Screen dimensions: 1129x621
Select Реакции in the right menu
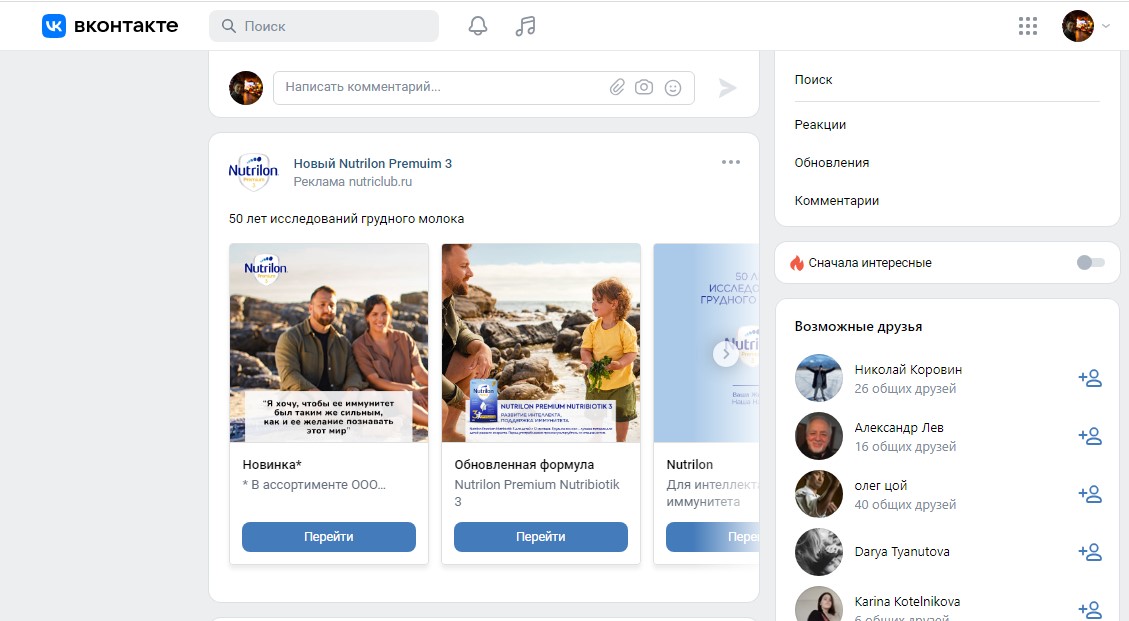click(x=820, y=125)
